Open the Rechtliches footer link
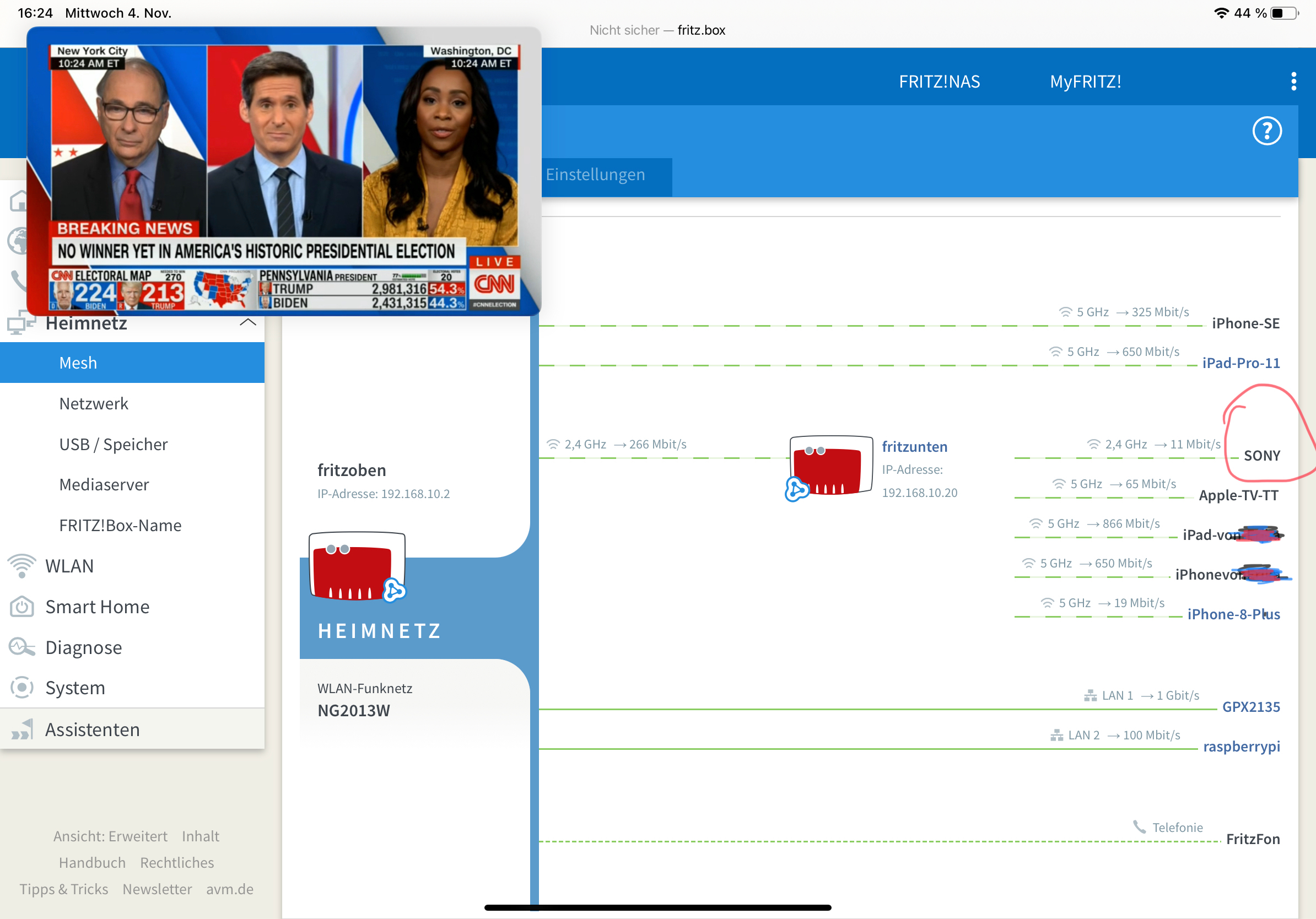Screen dimensions: 1316x919 pyautogui.click(x=177, y=862)
